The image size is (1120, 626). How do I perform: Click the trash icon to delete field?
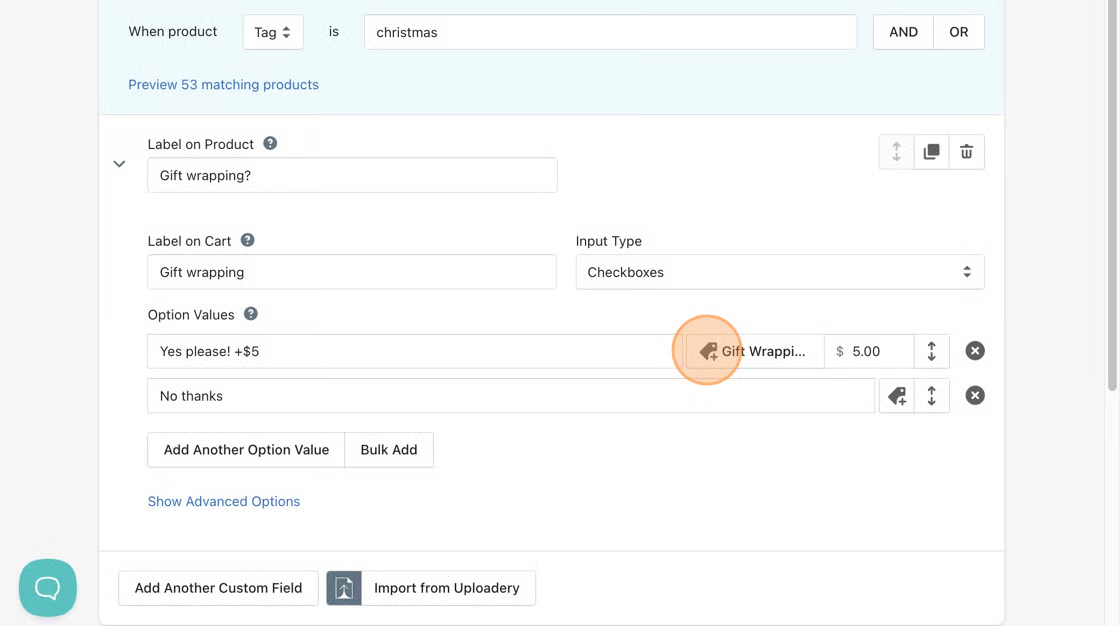[x=966, y=152]
